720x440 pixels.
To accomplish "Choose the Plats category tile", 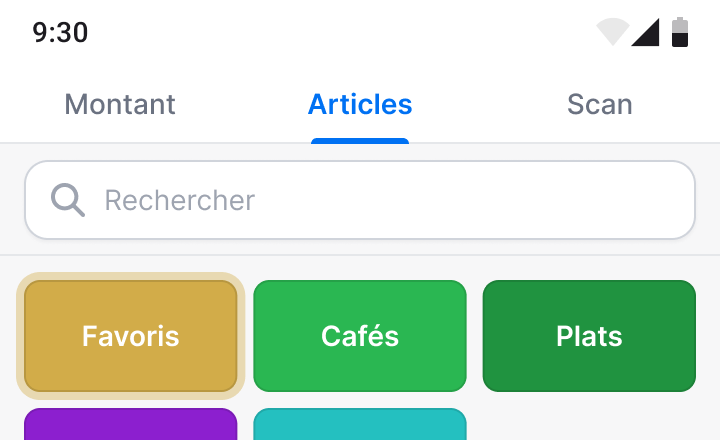I will tap(589, 336).
